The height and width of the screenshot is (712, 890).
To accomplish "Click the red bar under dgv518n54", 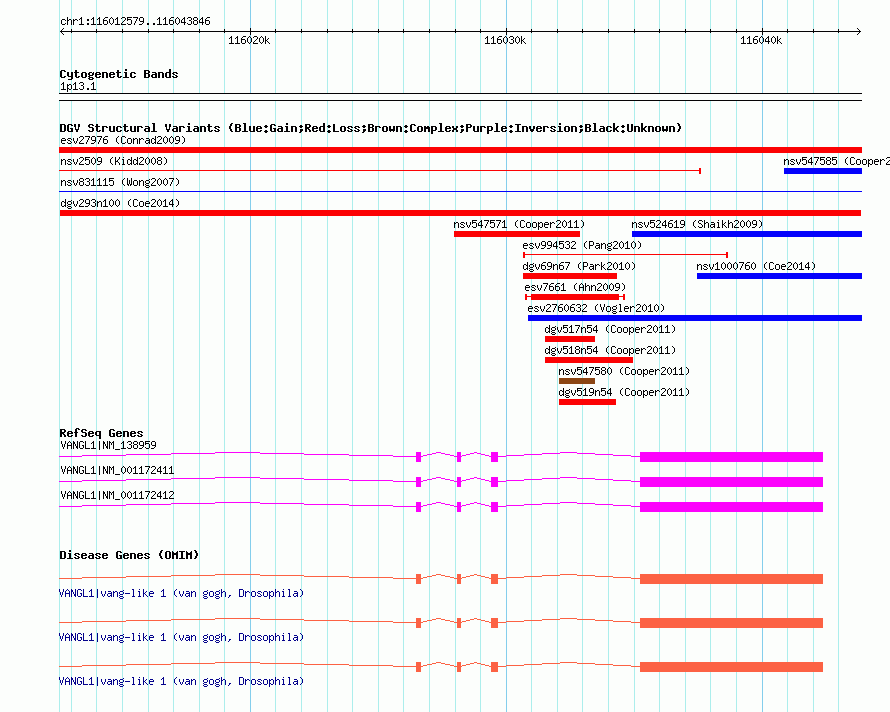I will point(589,360).
